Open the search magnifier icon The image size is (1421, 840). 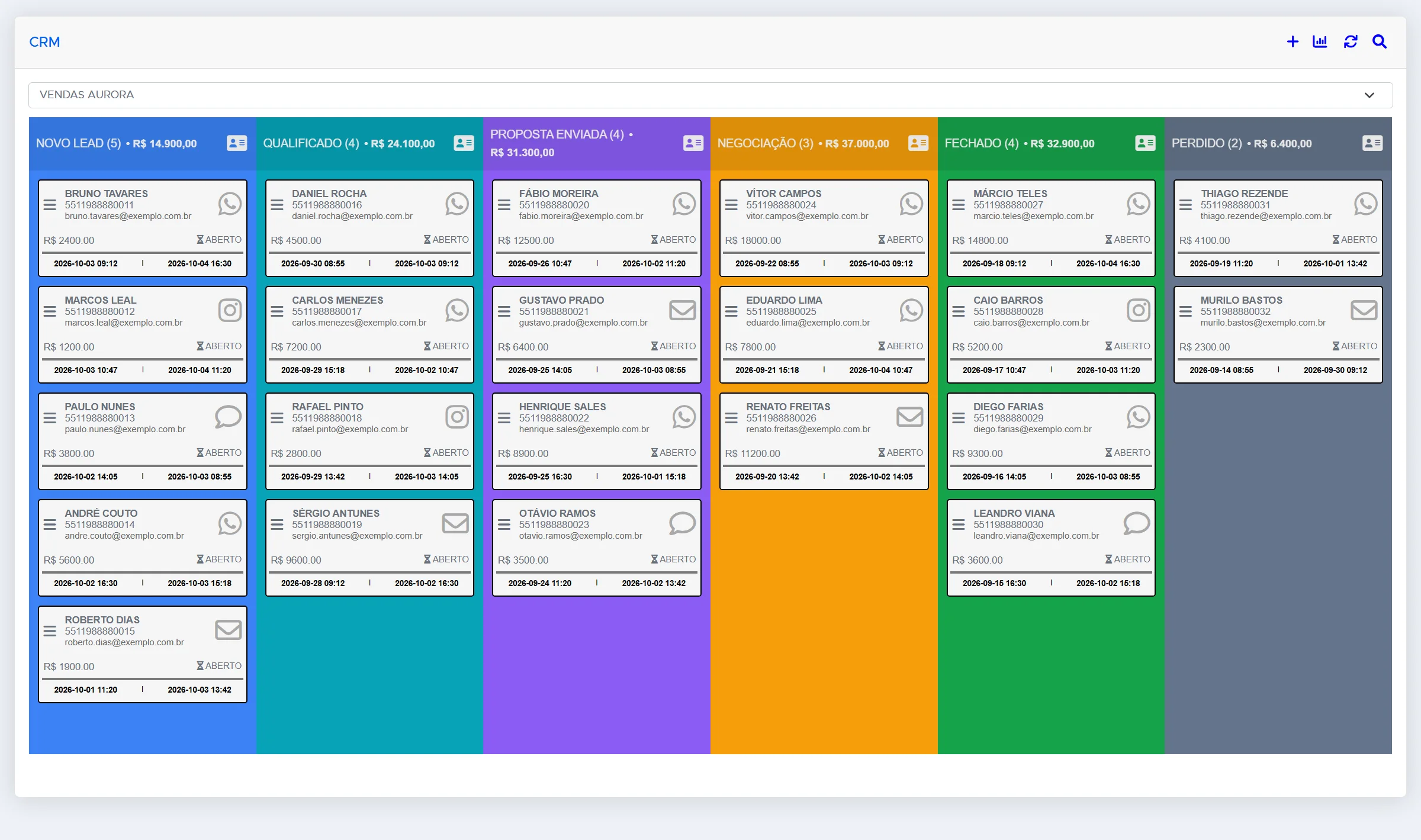click(x=1380, y=41)
